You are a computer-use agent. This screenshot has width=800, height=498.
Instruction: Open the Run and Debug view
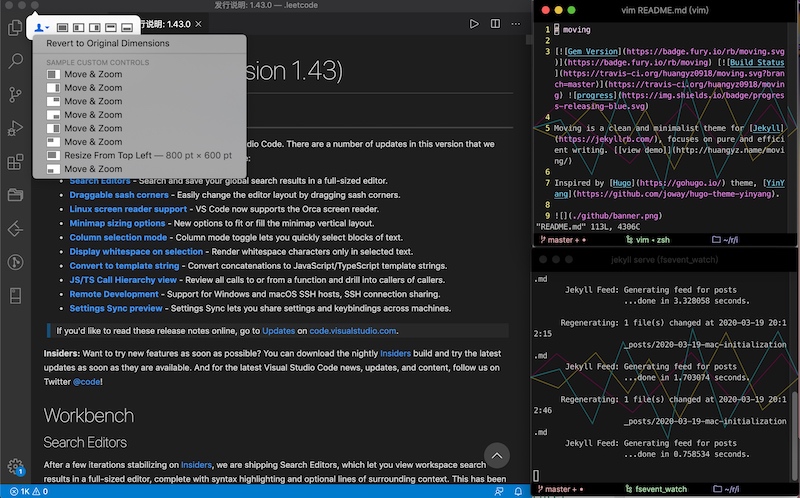15,128
